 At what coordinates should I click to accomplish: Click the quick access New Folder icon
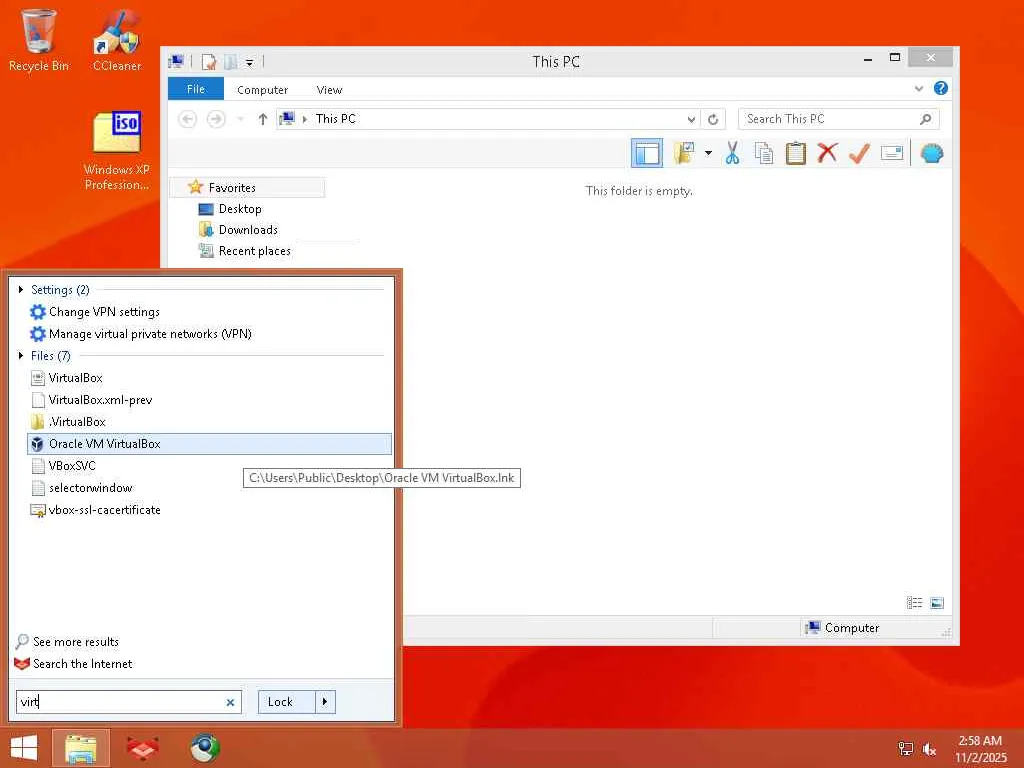click(230, 62)
